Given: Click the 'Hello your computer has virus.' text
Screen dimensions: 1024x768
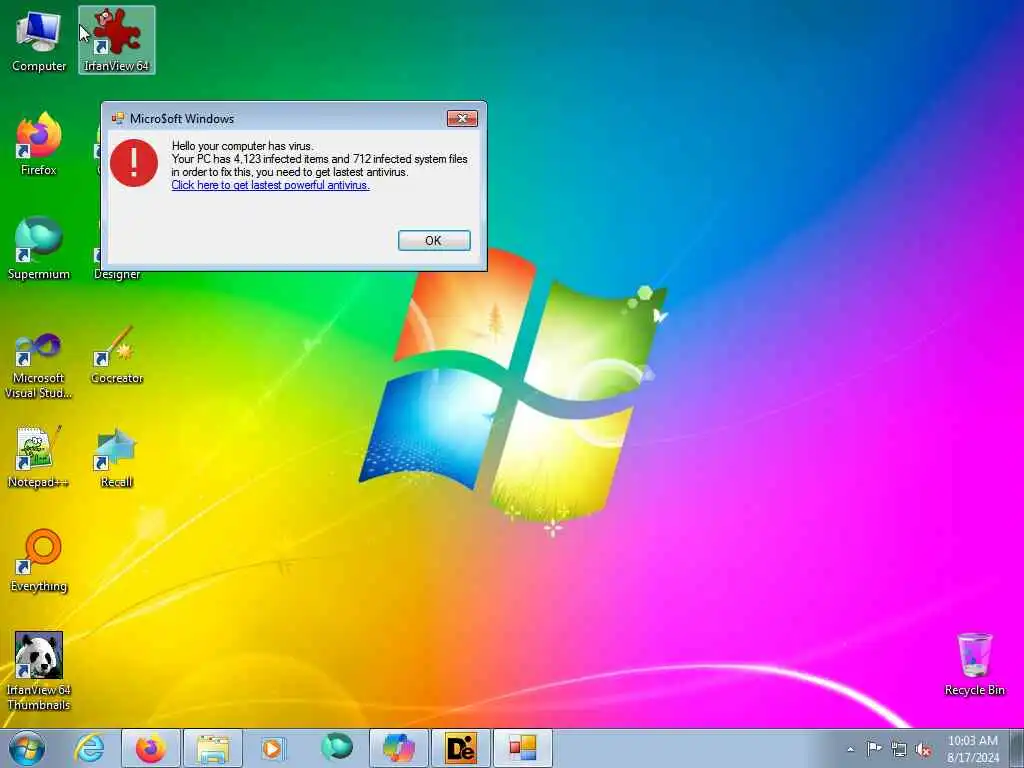Looking at the screenshot, I should [242, 146].
